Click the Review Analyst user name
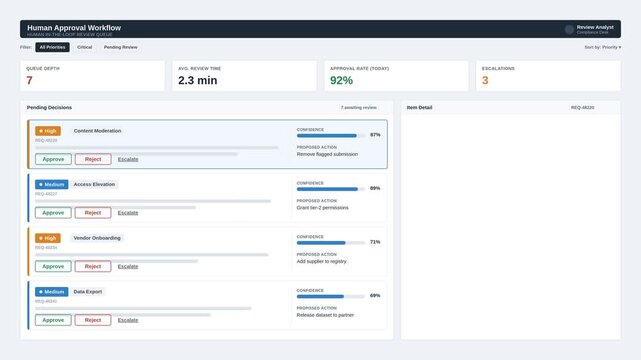This screenshot has width=641, height=360. [x=595, y=27]
